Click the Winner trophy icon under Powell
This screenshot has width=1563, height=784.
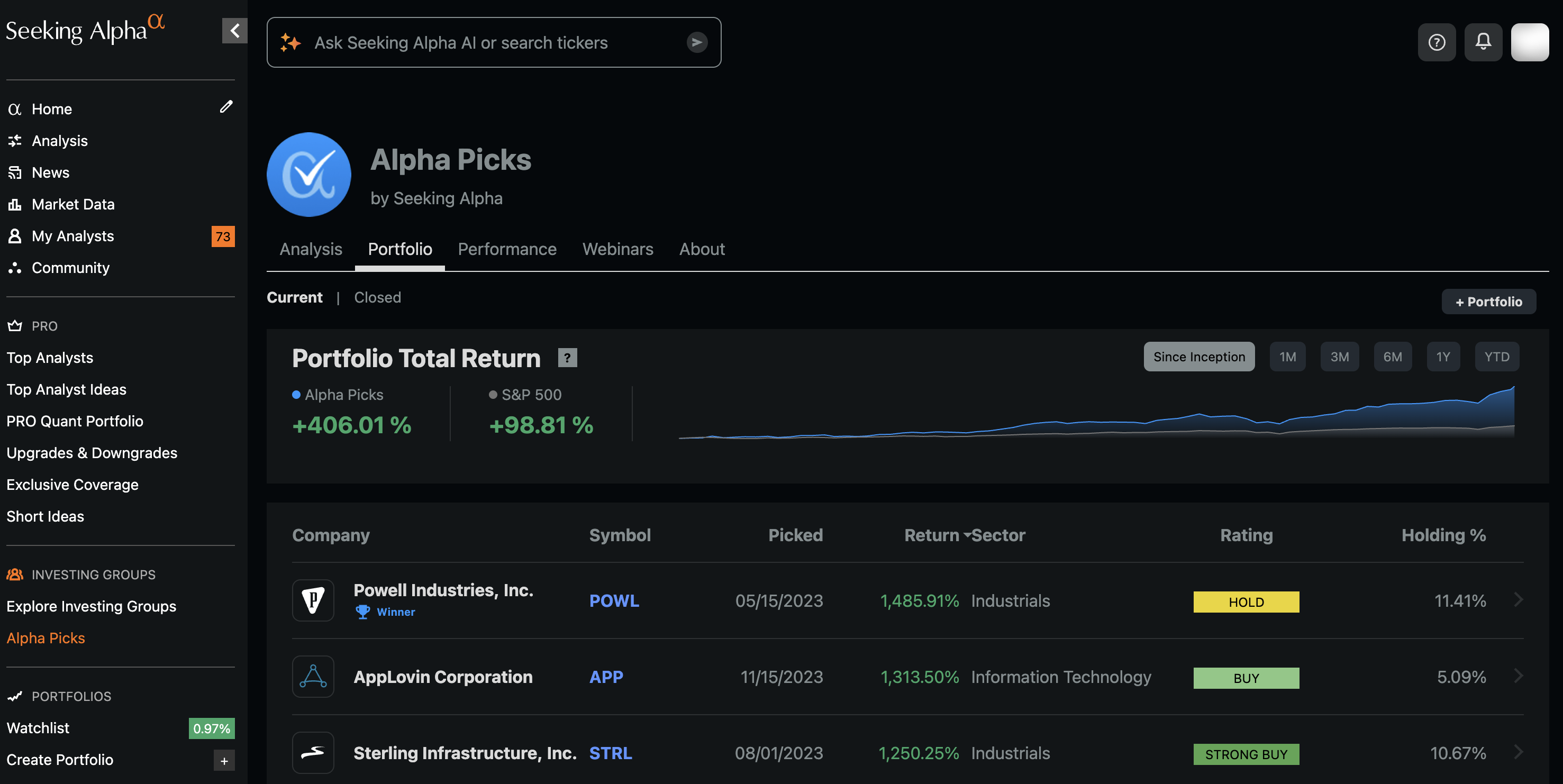coord(362,612)
